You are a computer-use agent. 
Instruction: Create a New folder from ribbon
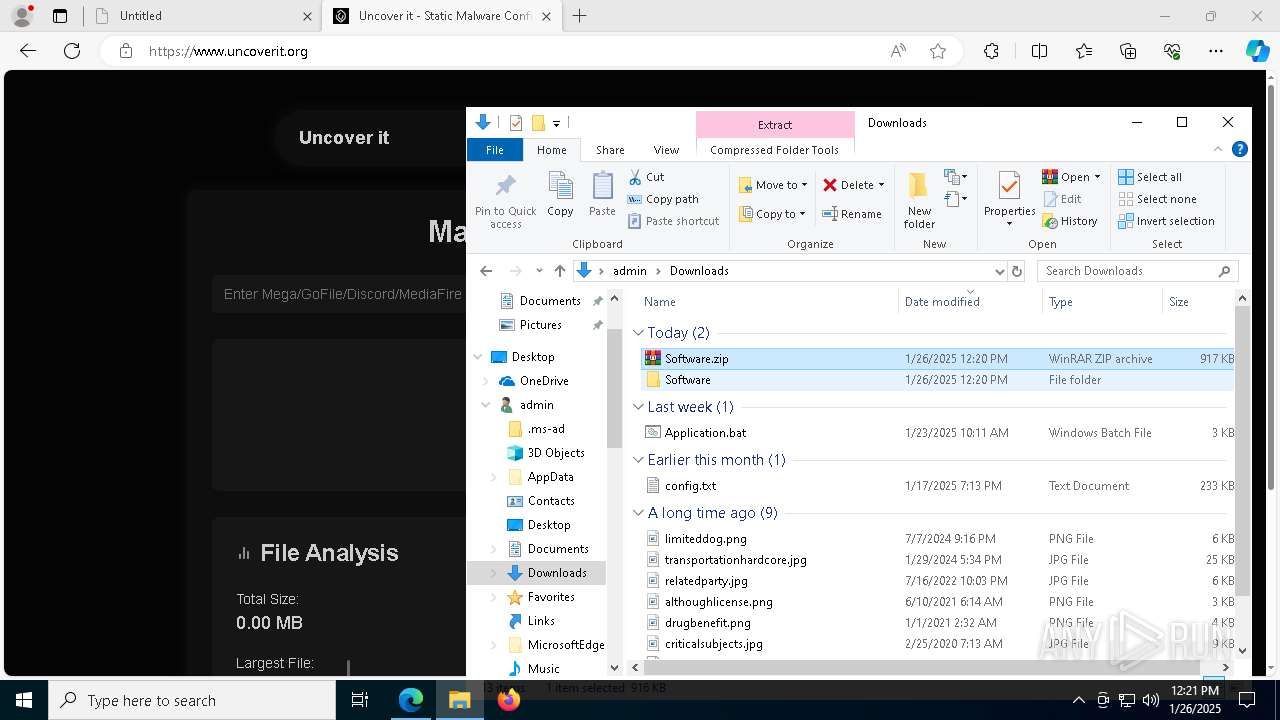pos(919,199)
